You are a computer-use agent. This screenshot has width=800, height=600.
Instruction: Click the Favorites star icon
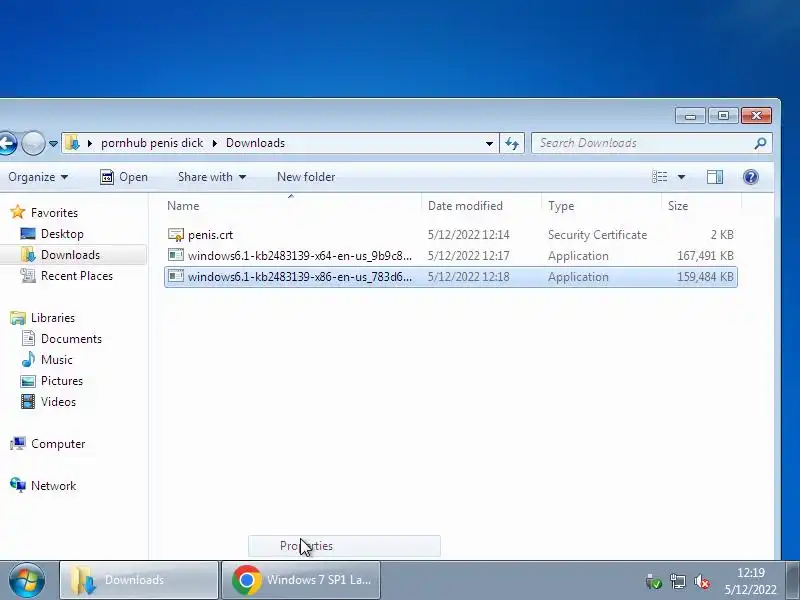click(x=17, y=212)
